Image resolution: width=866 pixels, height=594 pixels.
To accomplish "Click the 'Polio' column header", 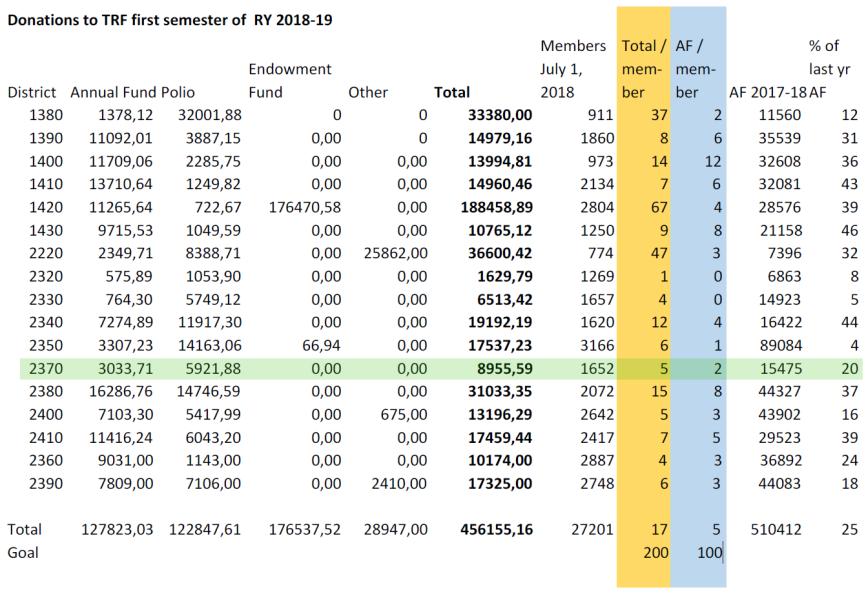I will [x=178, y=92].
